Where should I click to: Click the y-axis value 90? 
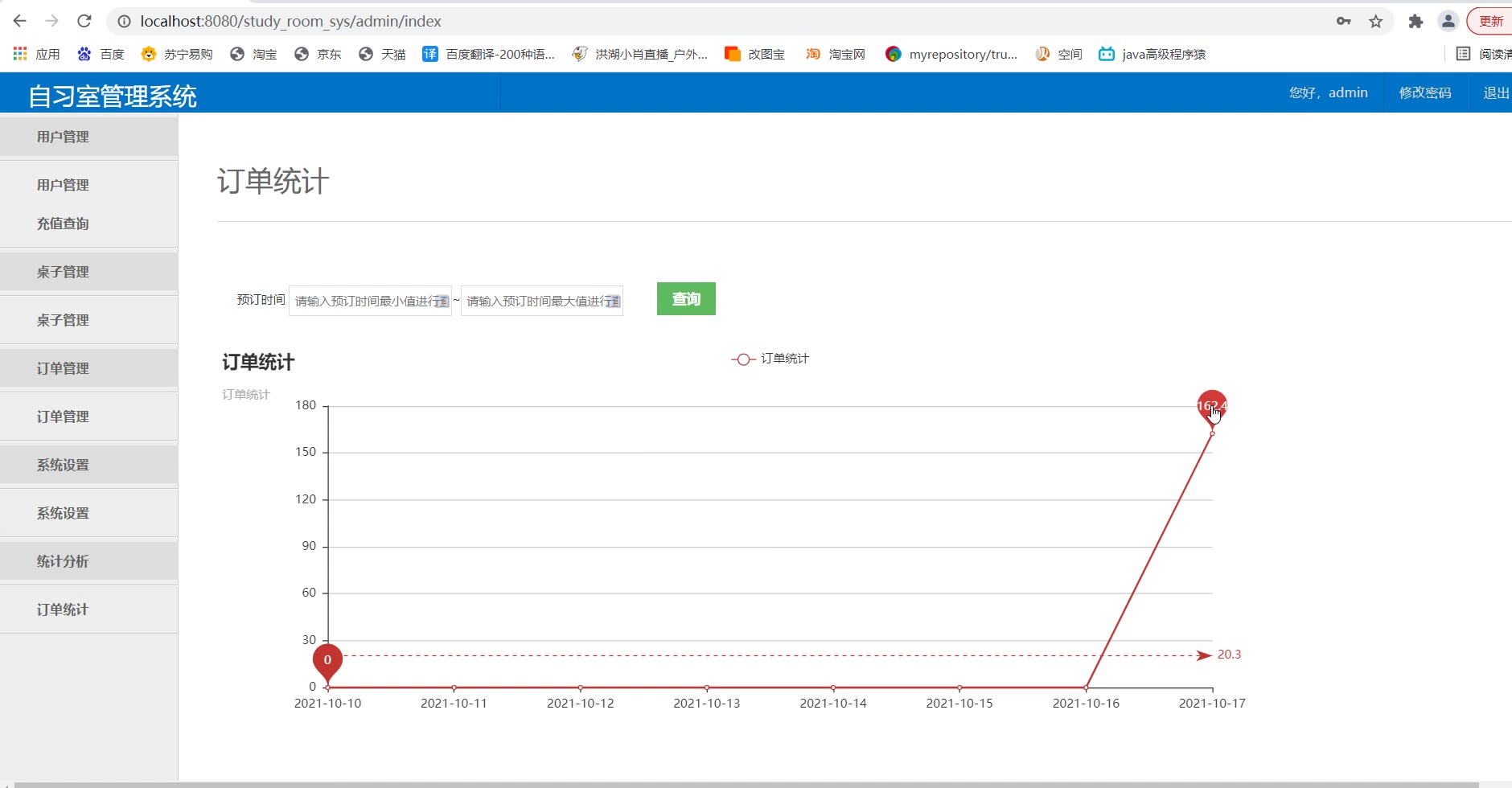309,546
